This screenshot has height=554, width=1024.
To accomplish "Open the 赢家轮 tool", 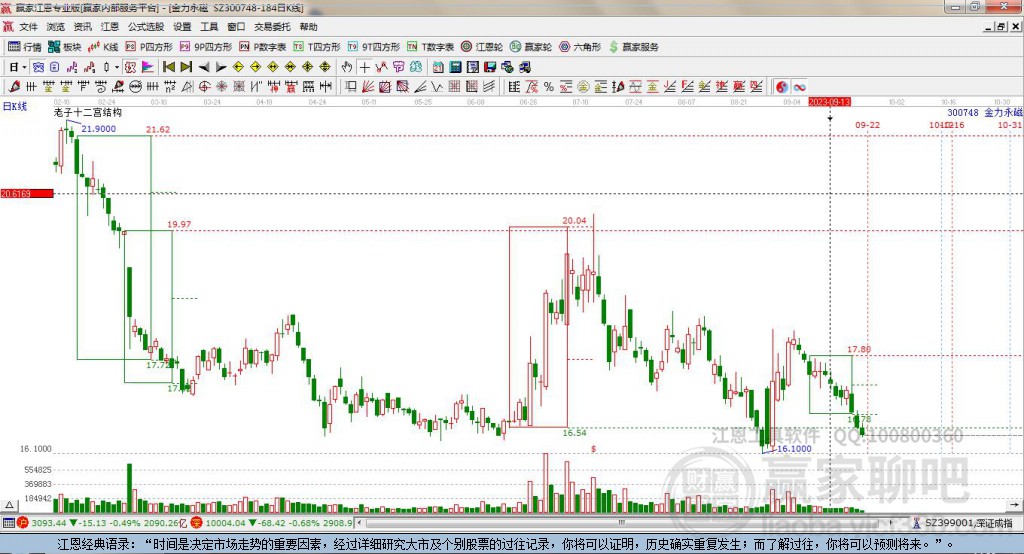I will click(531, 46).
